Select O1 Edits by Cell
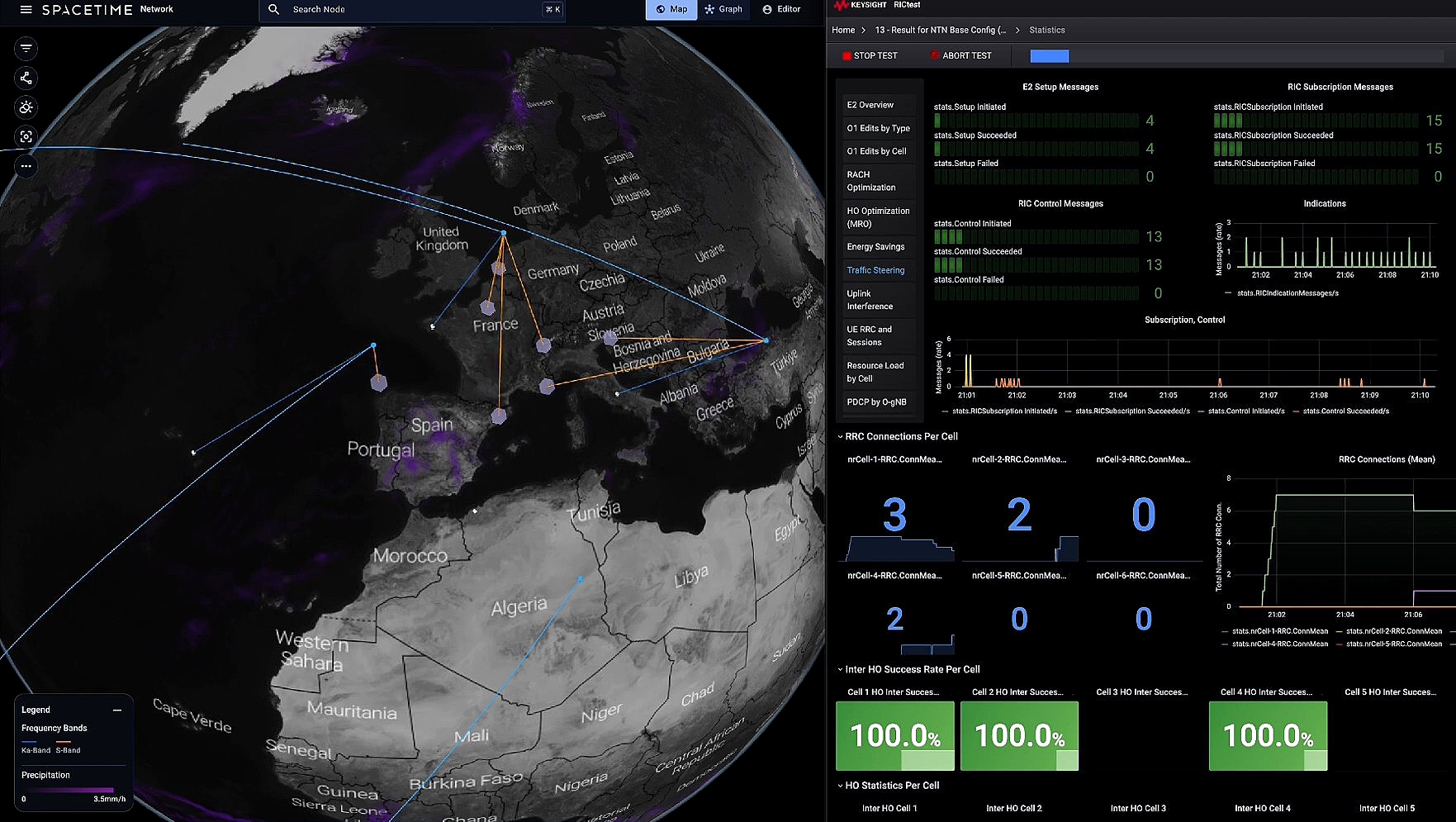 coord(879,151)
